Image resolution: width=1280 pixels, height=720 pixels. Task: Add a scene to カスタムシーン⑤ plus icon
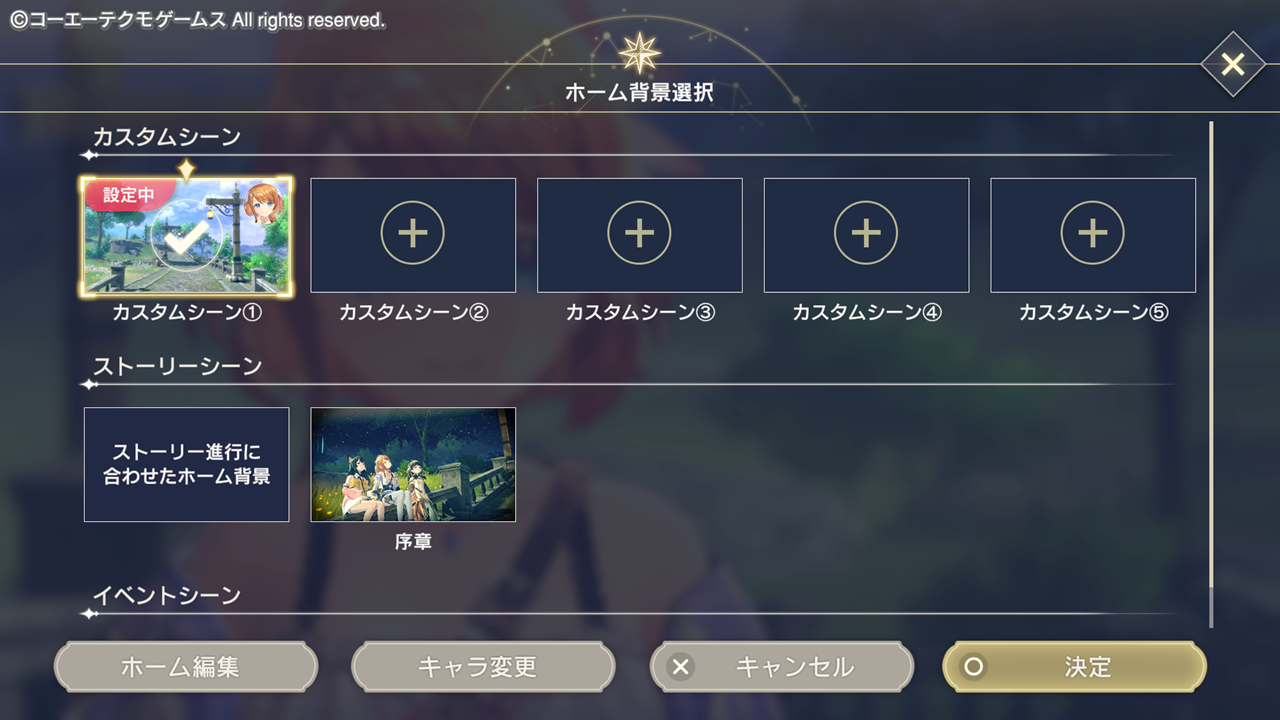pyautogui.click(x=1093, y=233)
